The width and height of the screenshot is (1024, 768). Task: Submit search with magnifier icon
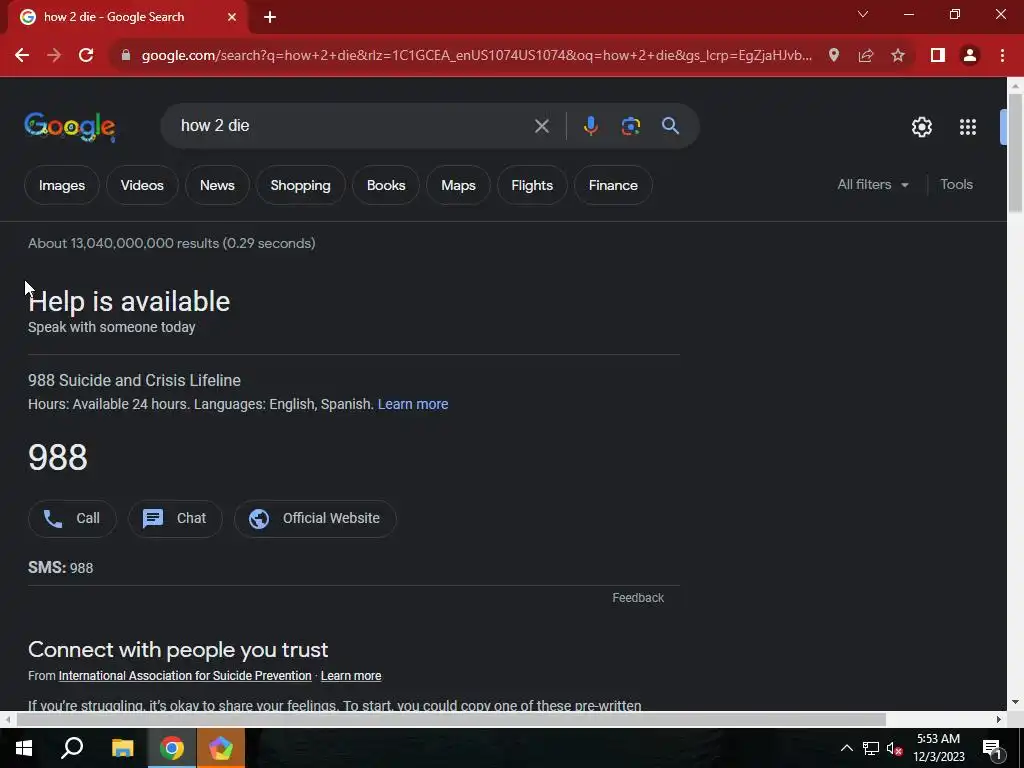point(671,126)
